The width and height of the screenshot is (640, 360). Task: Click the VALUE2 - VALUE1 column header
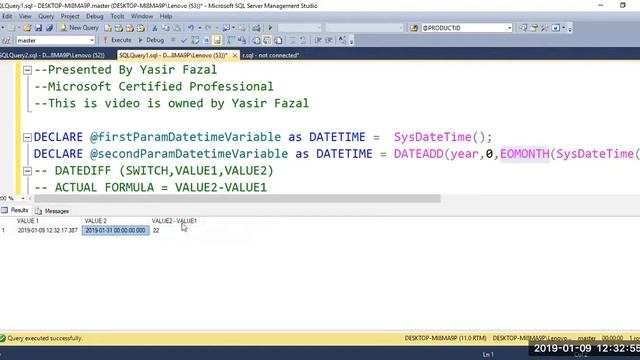(174, 221)
